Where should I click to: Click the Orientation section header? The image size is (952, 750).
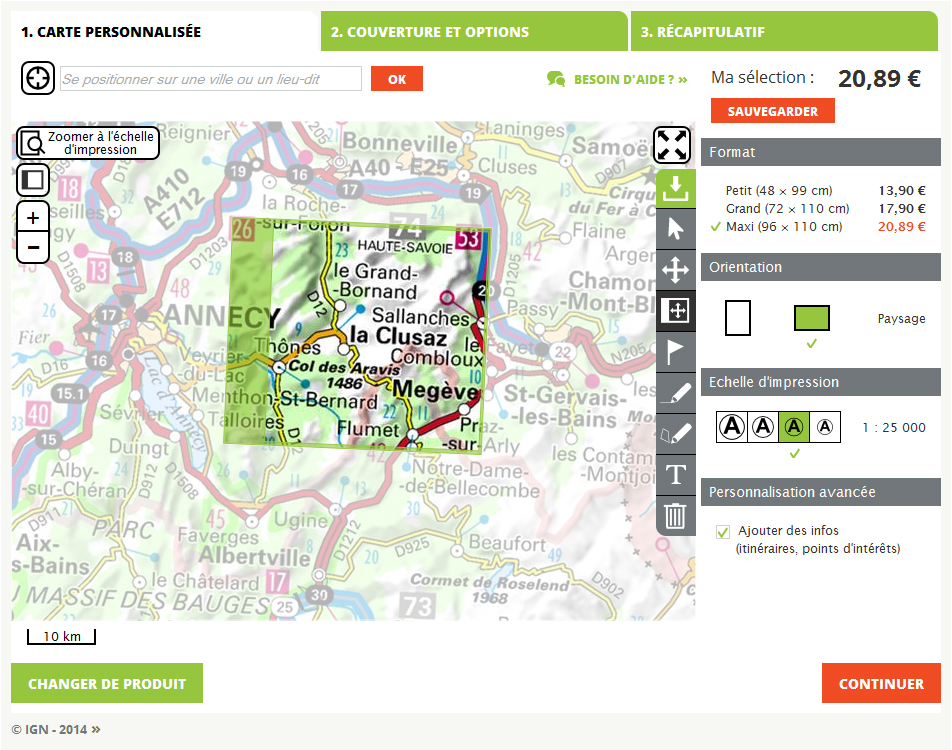[821, 267]
